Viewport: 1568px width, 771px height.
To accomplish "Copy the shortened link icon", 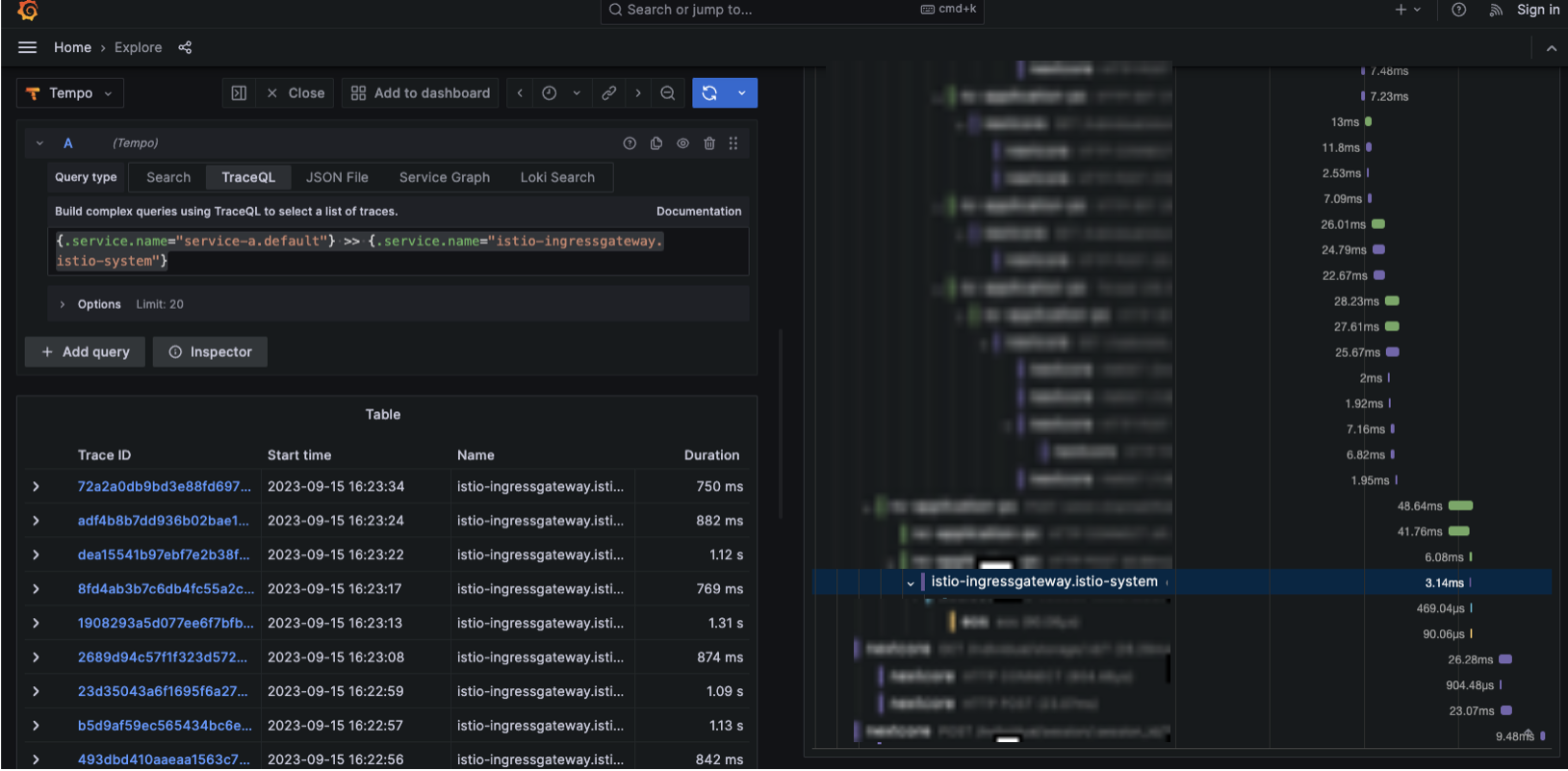I will pyautogui.click(x=608, y=93).
